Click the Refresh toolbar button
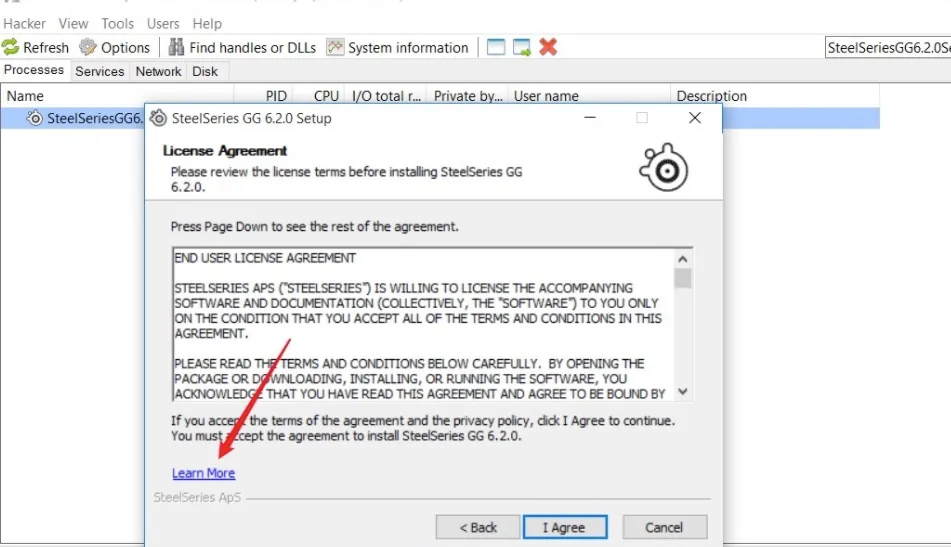The image size is (951, 547). tap(35, 47)
